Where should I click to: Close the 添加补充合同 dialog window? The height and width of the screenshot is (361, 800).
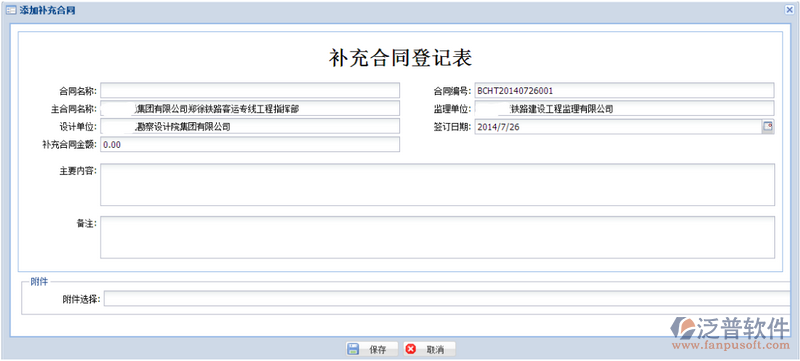789,10
